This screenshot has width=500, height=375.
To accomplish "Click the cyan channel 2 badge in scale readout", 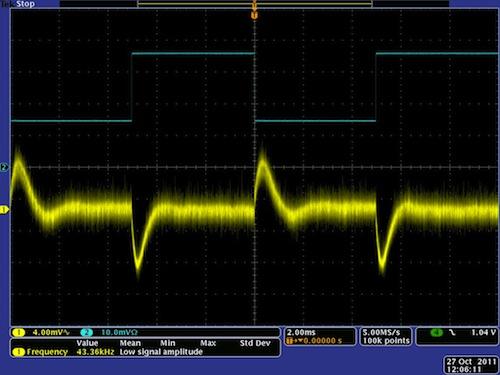I will (87, 332).
